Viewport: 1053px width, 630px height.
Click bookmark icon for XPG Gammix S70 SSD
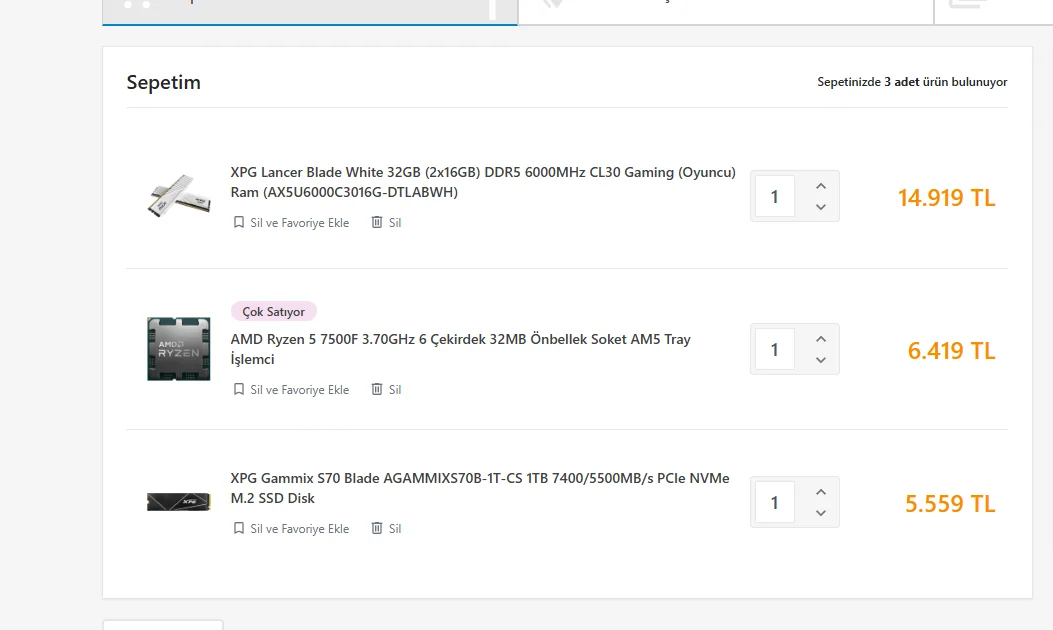click(x=238, y=529)
